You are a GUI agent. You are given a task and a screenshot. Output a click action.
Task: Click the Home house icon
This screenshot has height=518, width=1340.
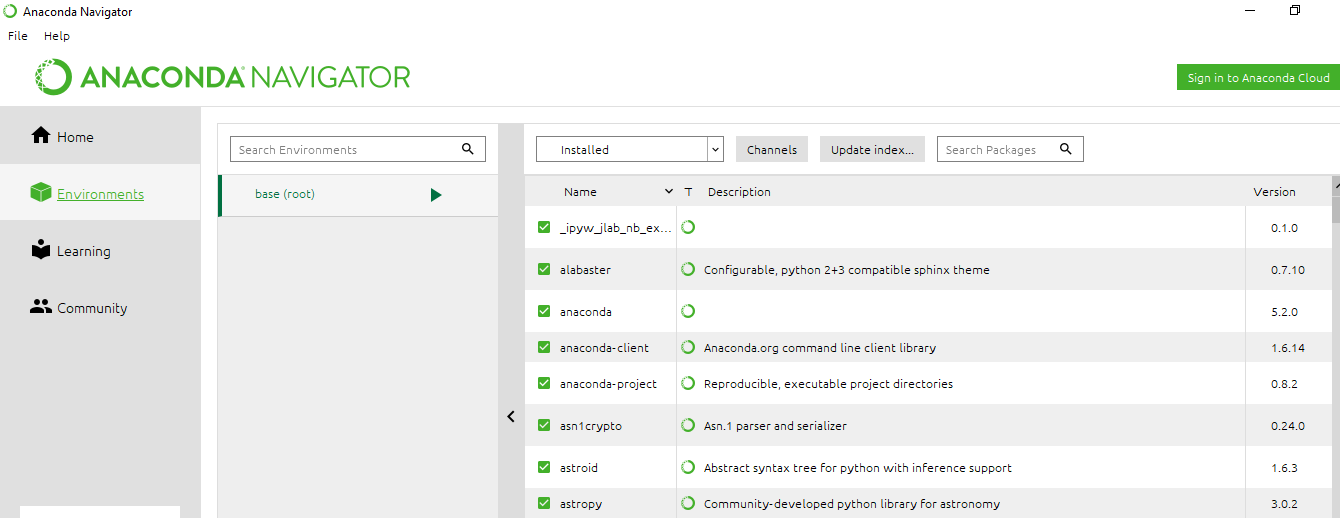(41, 135)
